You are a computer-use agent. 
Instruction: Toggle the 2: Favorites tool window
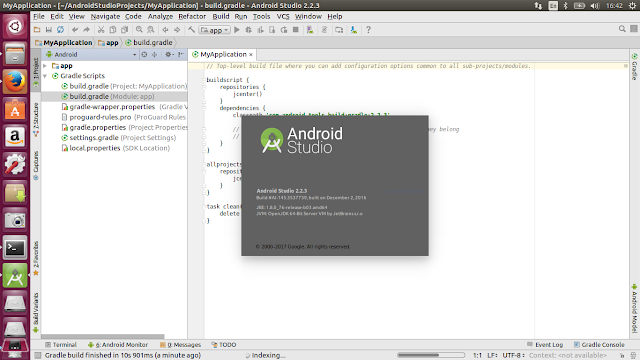click(36, 258)
